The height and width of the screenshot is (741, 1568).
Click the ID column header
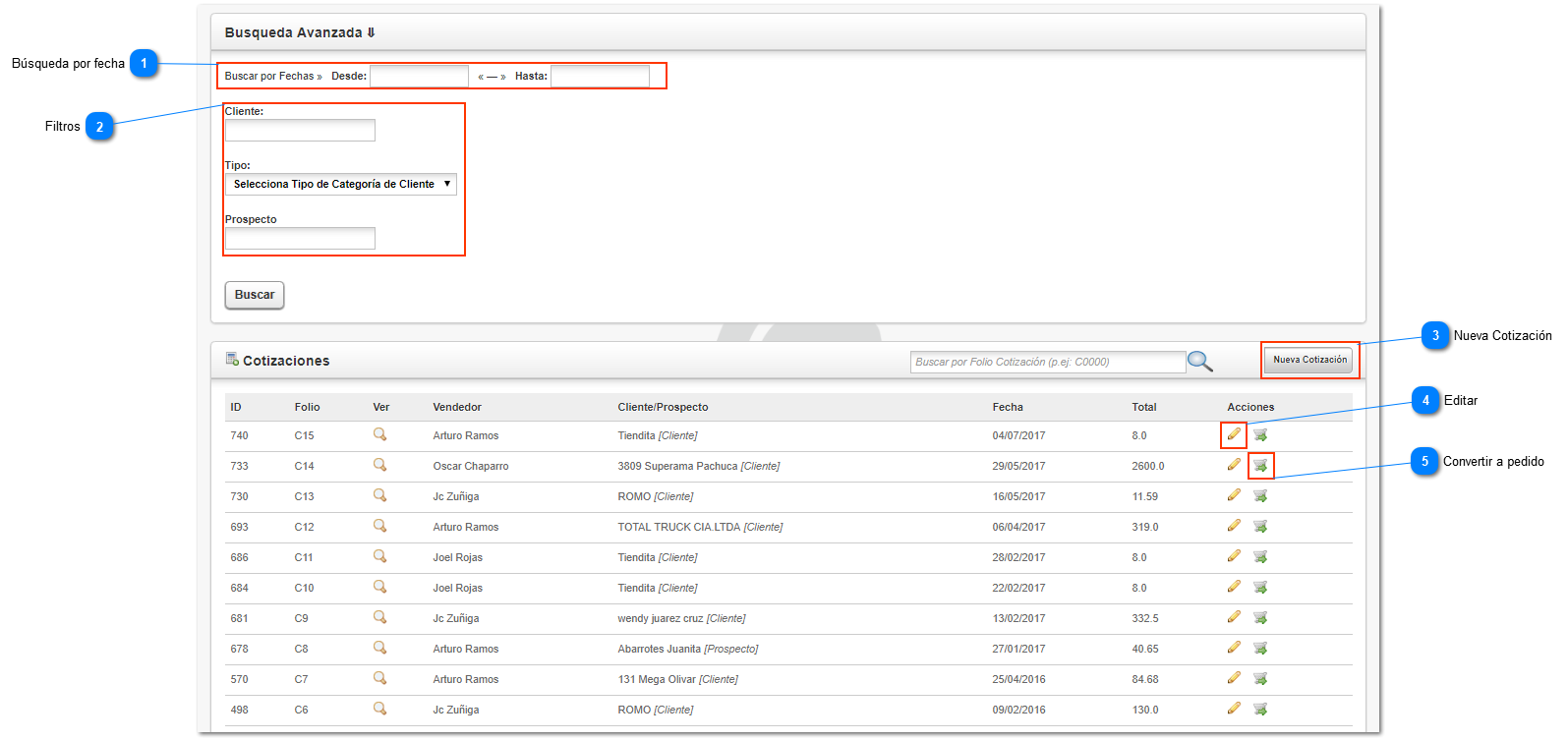pos(236,407)
